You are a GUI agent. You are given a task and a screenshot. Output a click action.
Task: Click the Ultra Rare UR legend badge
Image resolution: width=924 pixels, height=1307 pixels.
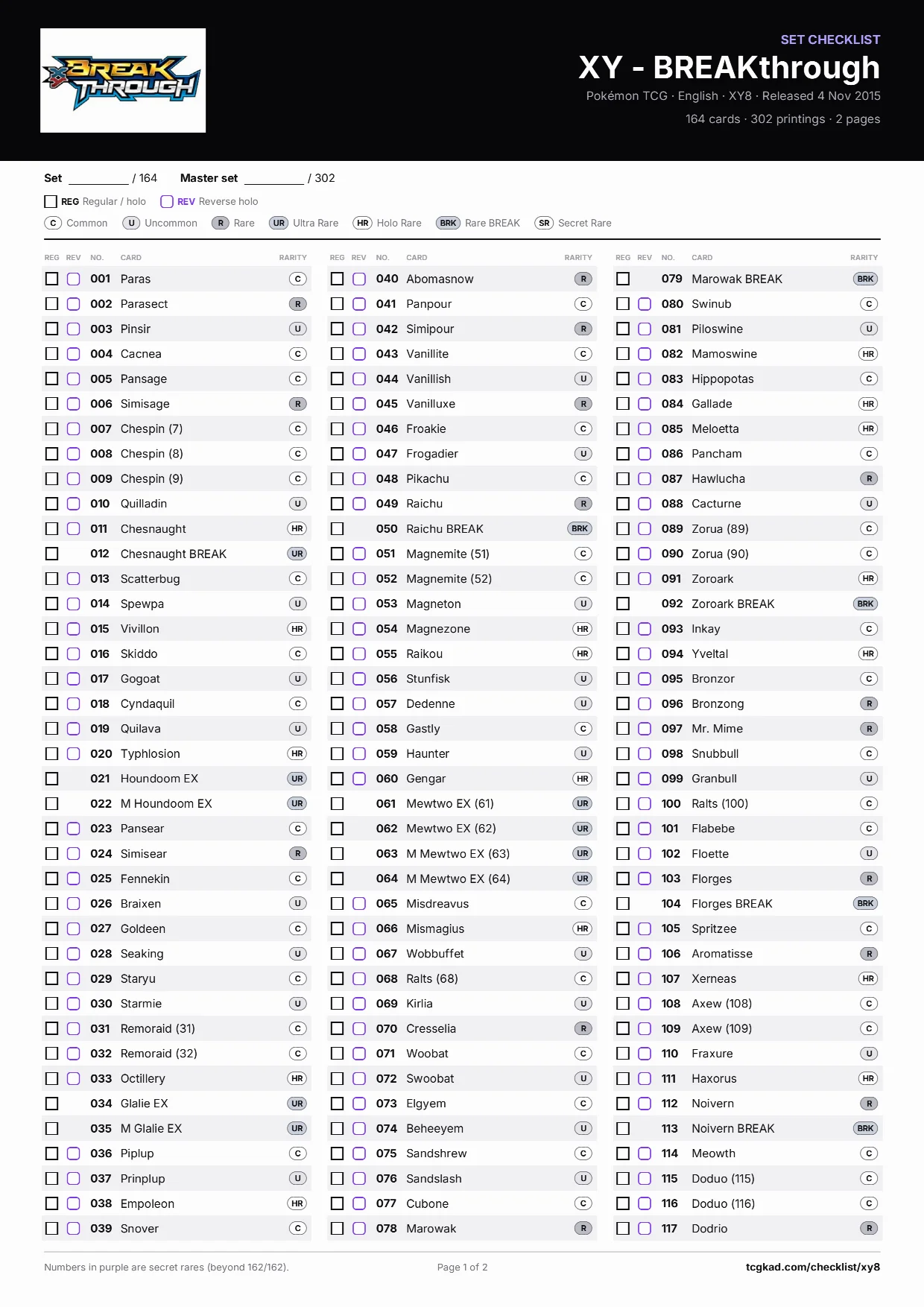pos(279,223)
